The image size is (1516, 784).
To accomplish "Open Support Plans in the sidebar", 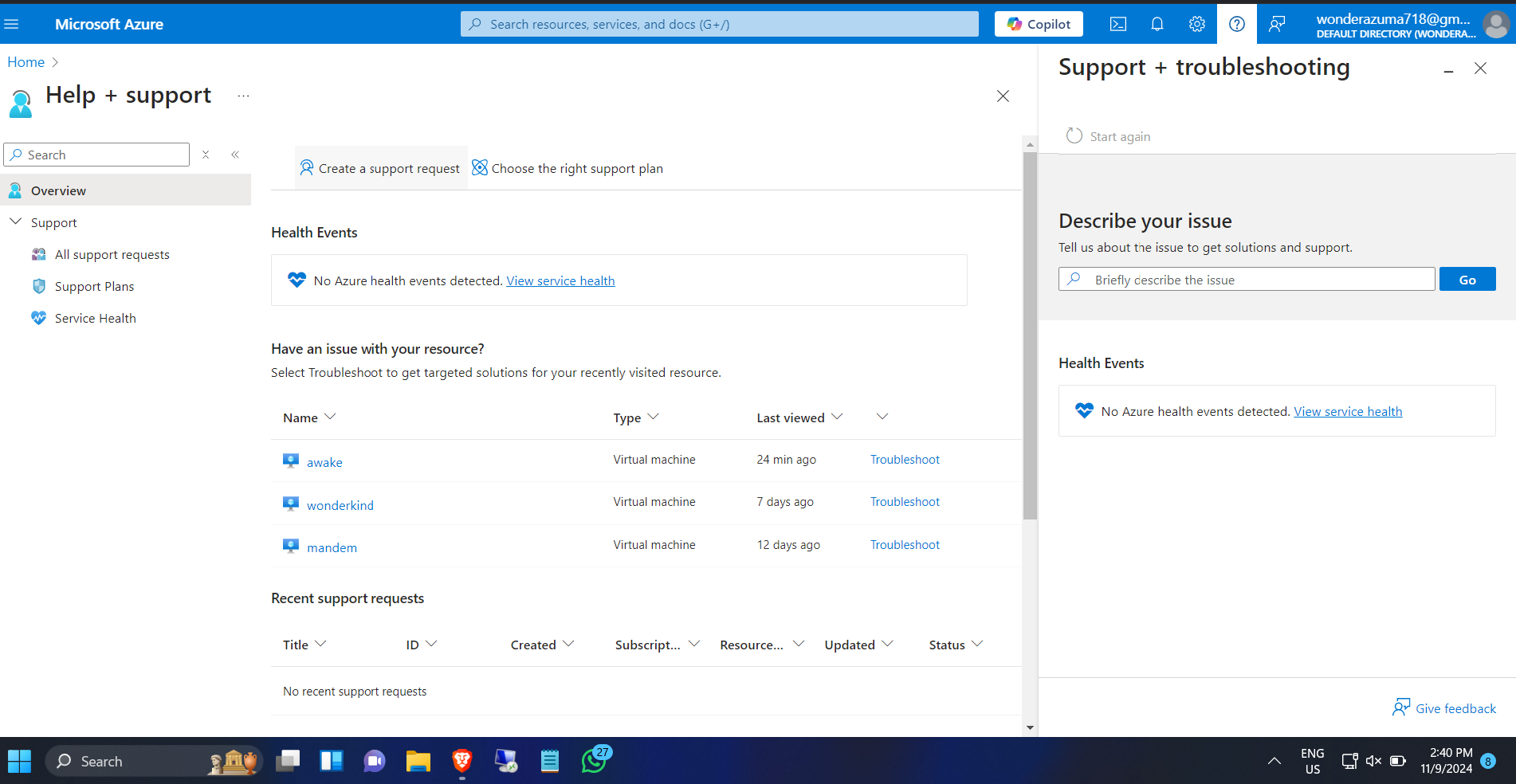I will (x=94, y=286).
